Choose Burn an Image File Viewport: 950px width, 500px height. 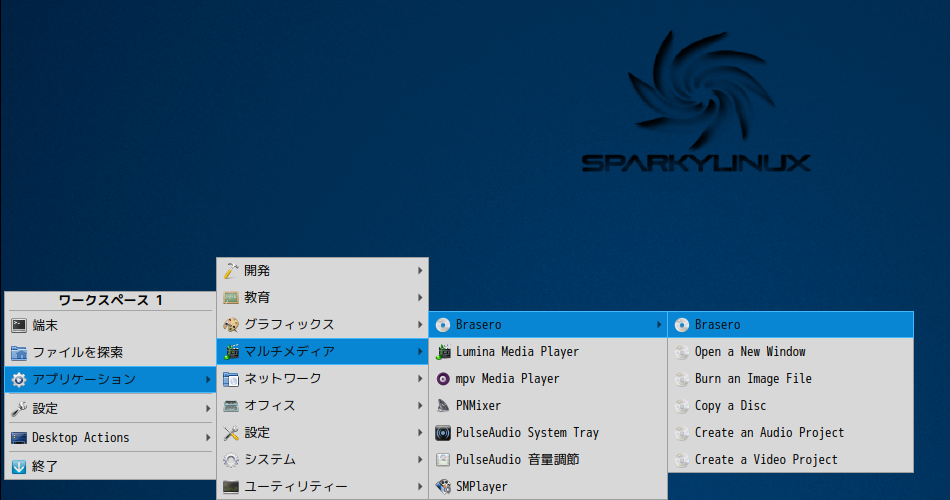(791, 379)
